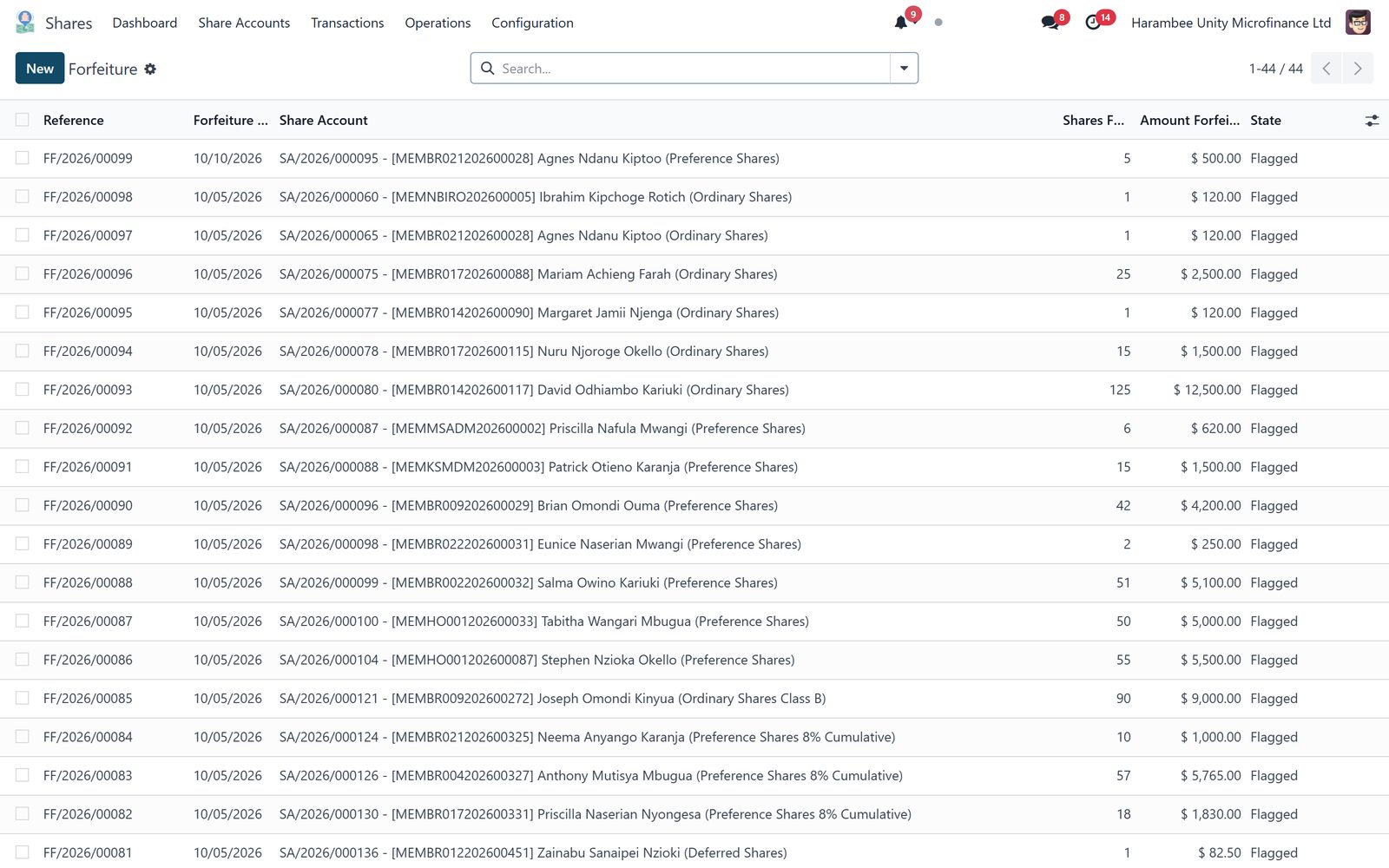Open the Share Accounts menu
The width and height of the screenshot is (1389, 868).
pos(244,23)
